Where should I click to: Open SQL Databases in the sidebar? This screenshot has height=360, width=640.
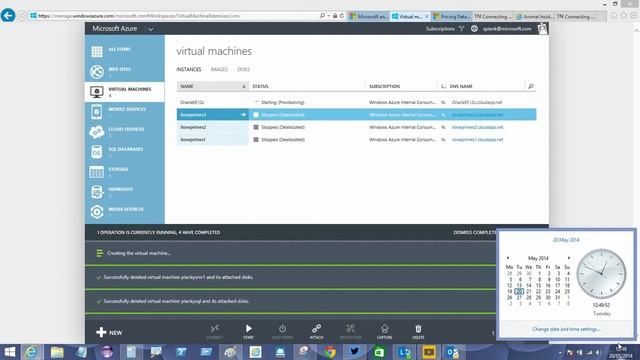(x=124, y=151)
